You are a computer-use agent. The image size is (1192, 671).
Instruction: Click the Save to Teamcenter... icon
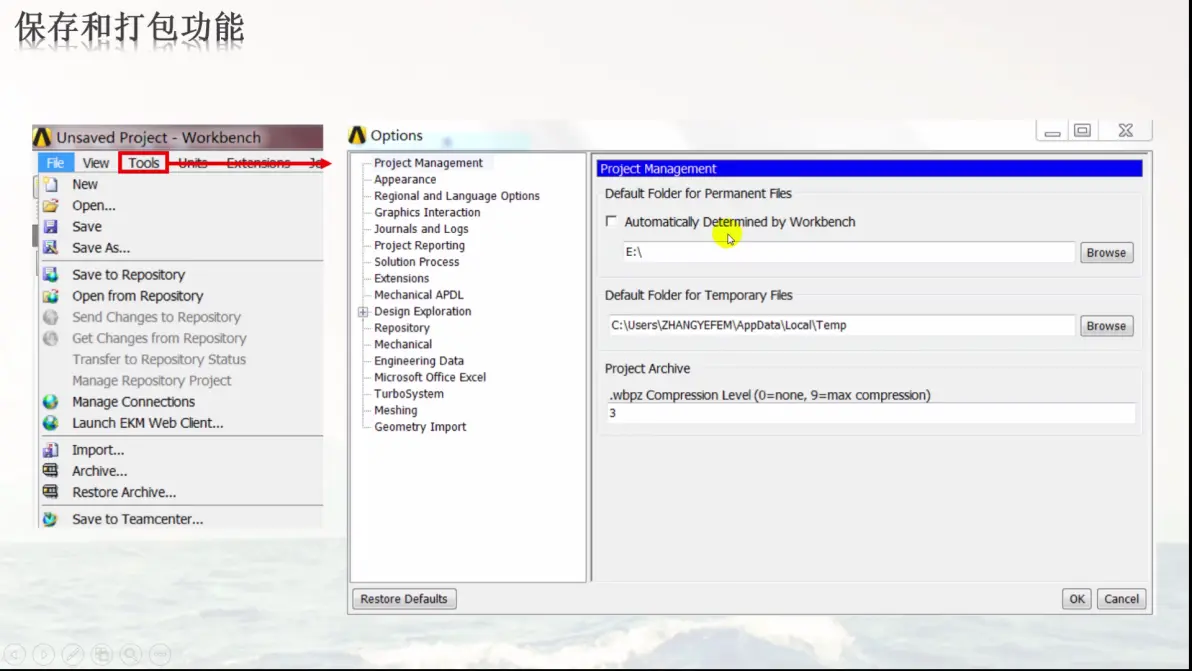point(51,520)
